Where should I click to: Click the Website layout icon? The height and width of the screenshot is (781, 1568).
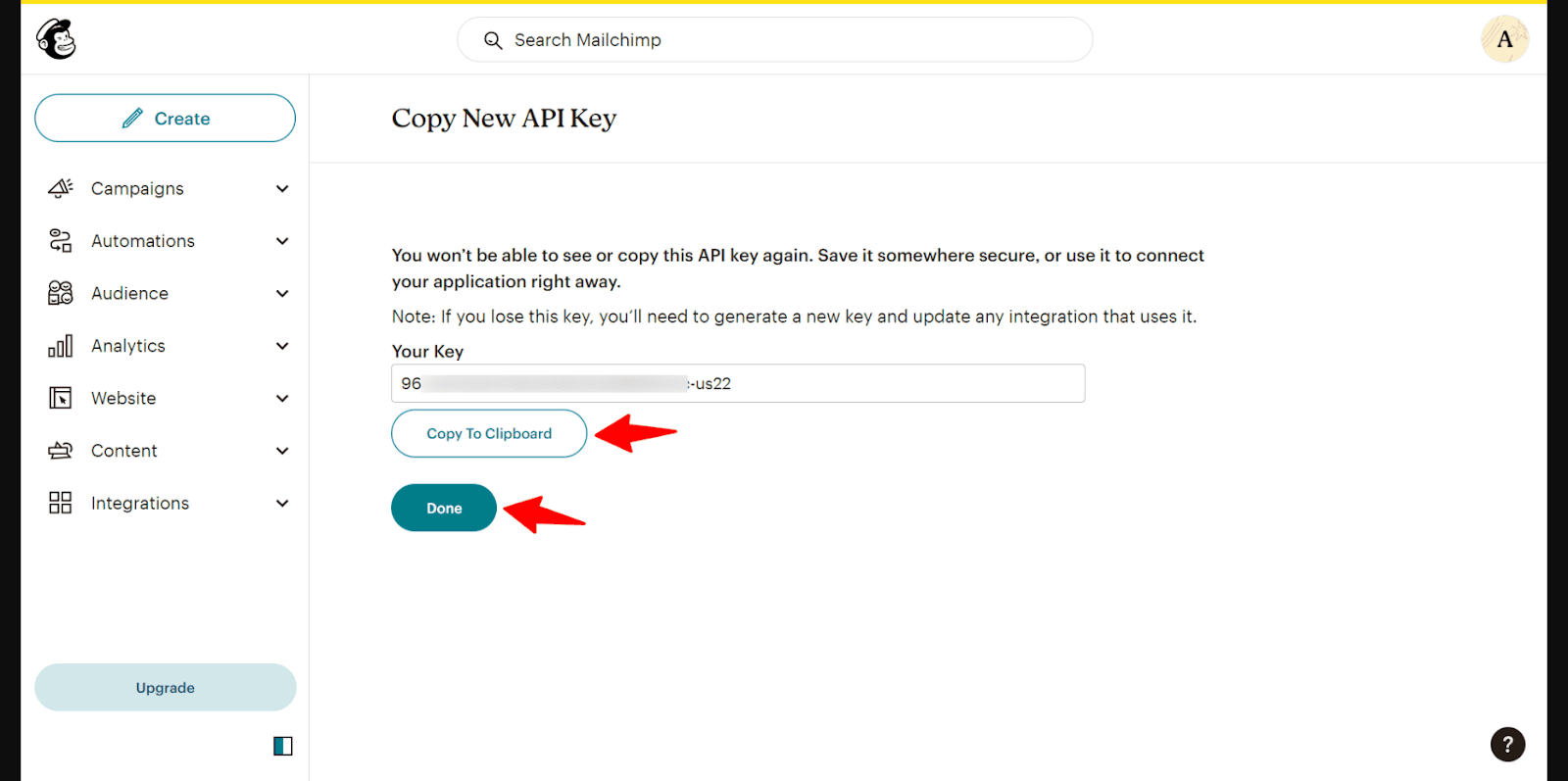click(61, 398)
